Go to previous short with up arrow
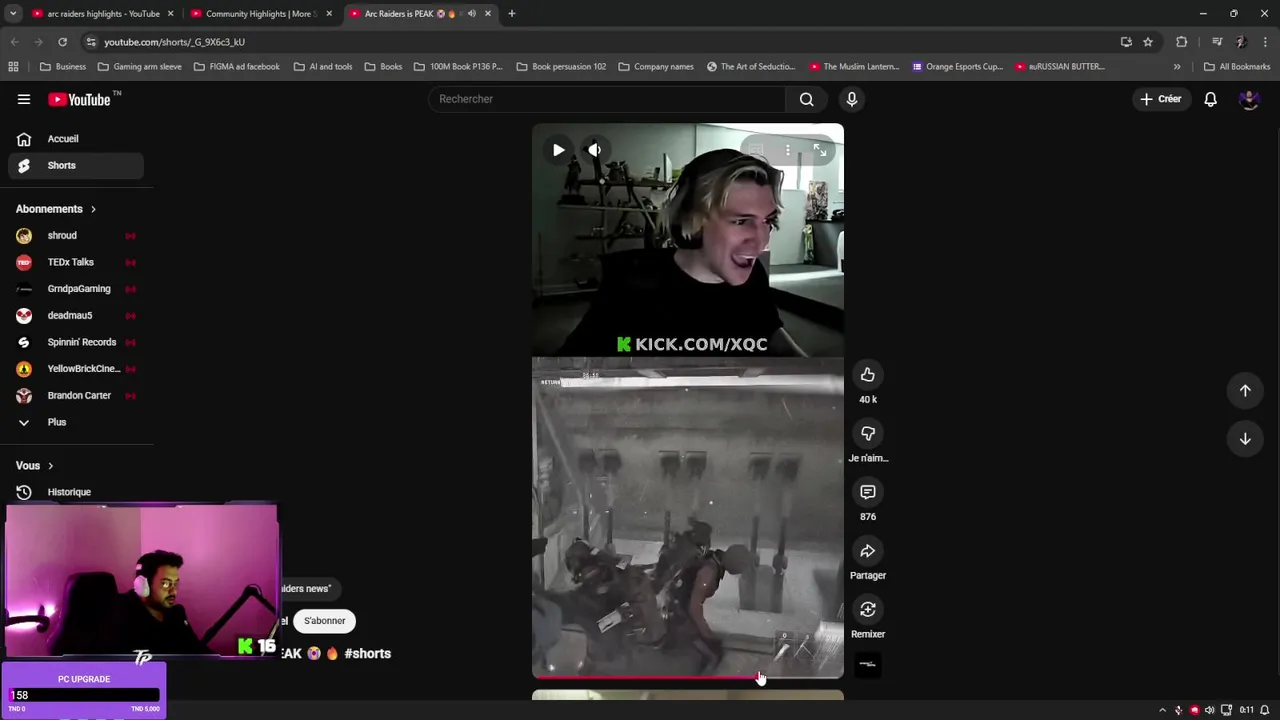 (x=1245, y=391)
